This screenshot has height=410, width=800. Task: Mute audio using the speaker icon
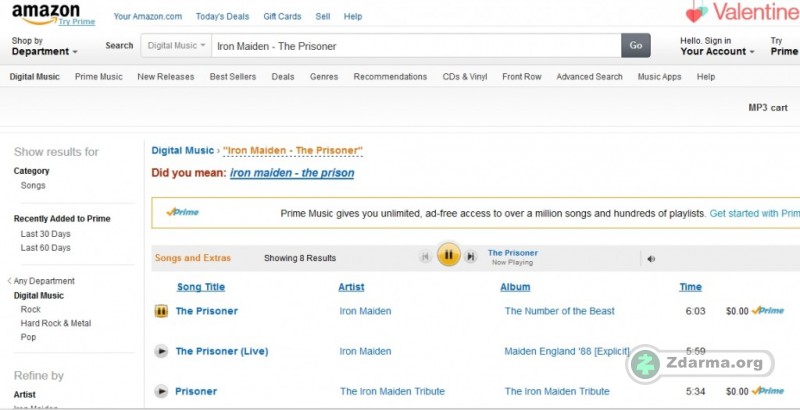tap(651, 259)
